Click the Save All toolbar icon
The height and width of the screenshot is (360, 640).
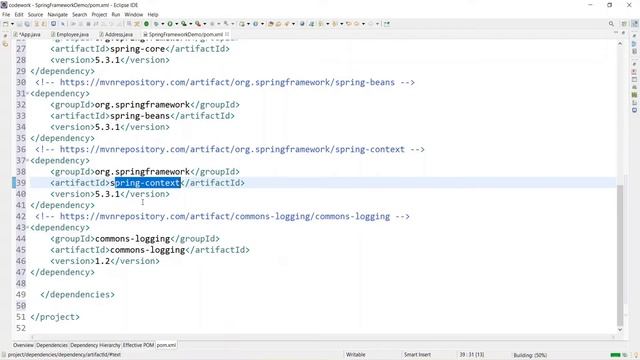[x=27, y=24]
